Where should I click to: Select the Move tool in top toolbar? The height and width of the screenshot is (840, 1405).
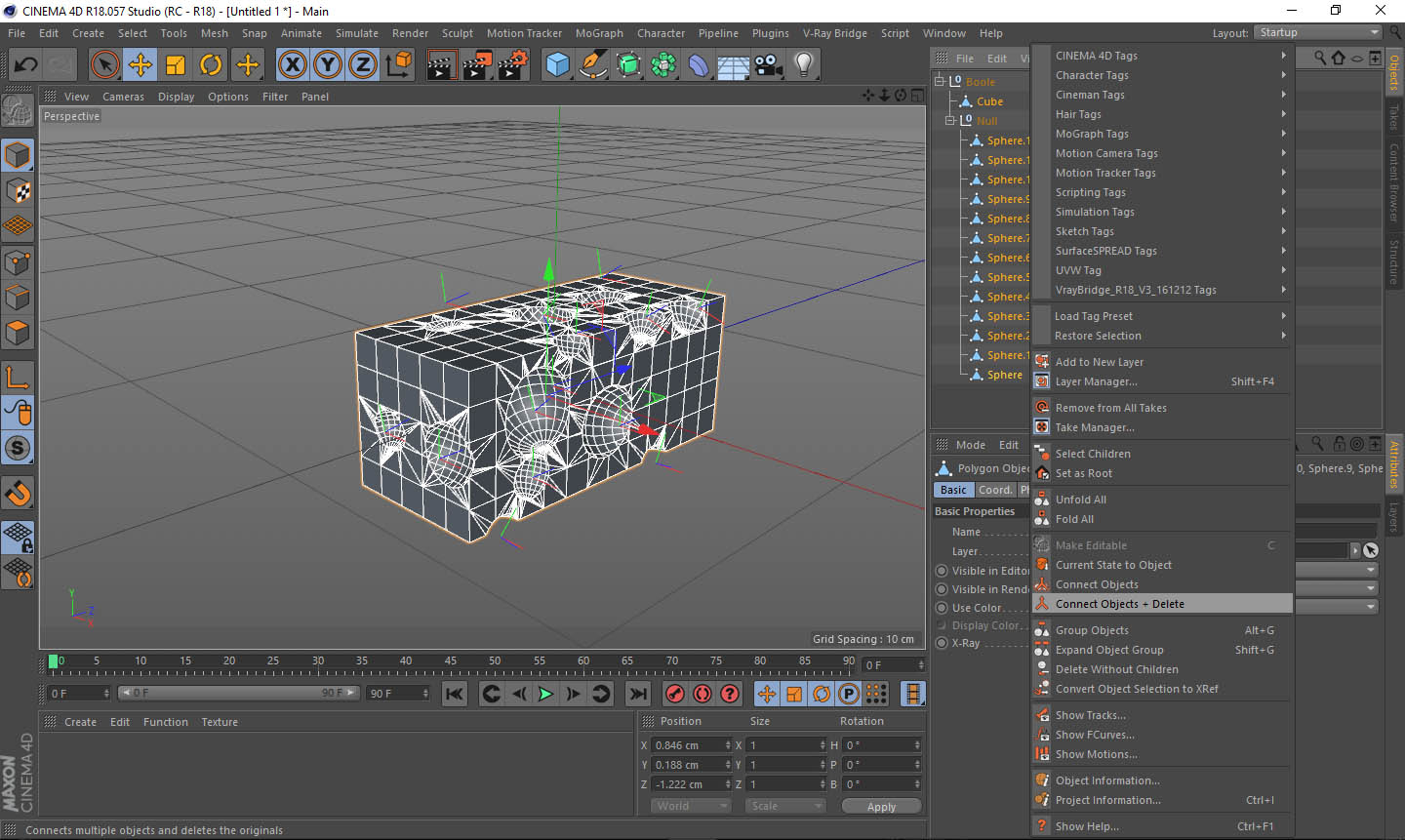[140, 65]
